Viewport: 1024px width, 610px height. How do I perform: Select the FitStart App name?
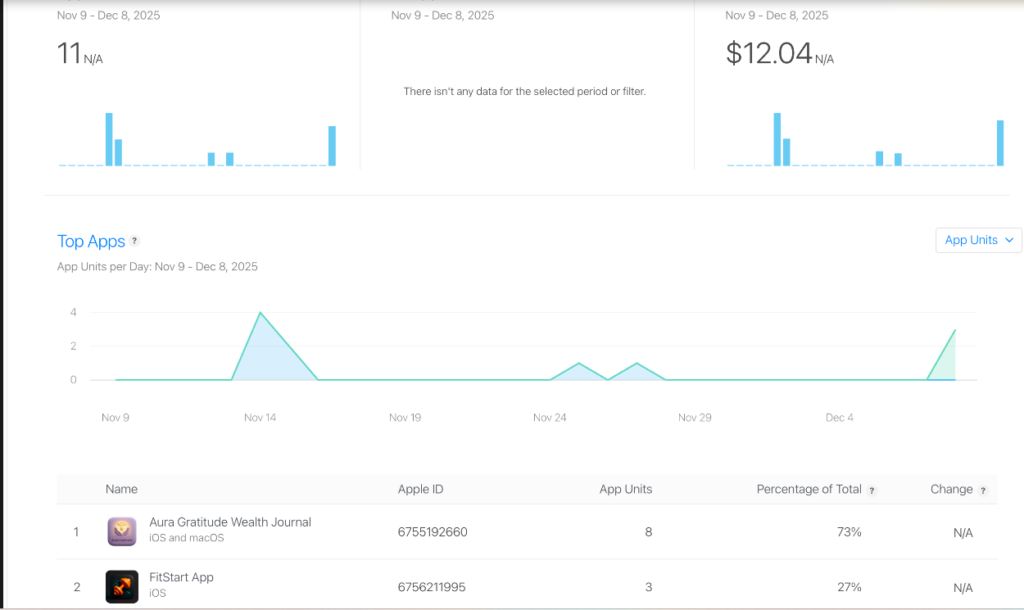coord(181,577)
